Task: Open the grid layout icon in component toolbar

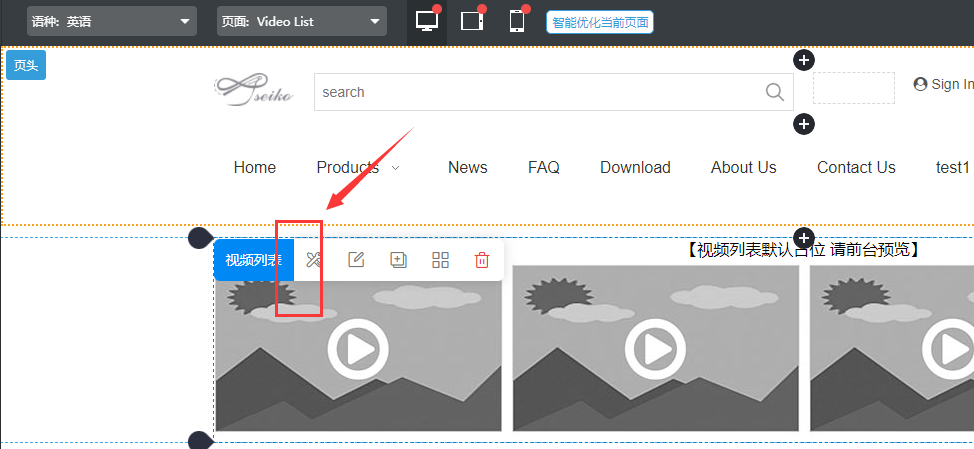Action: click(x=440, y=260)
